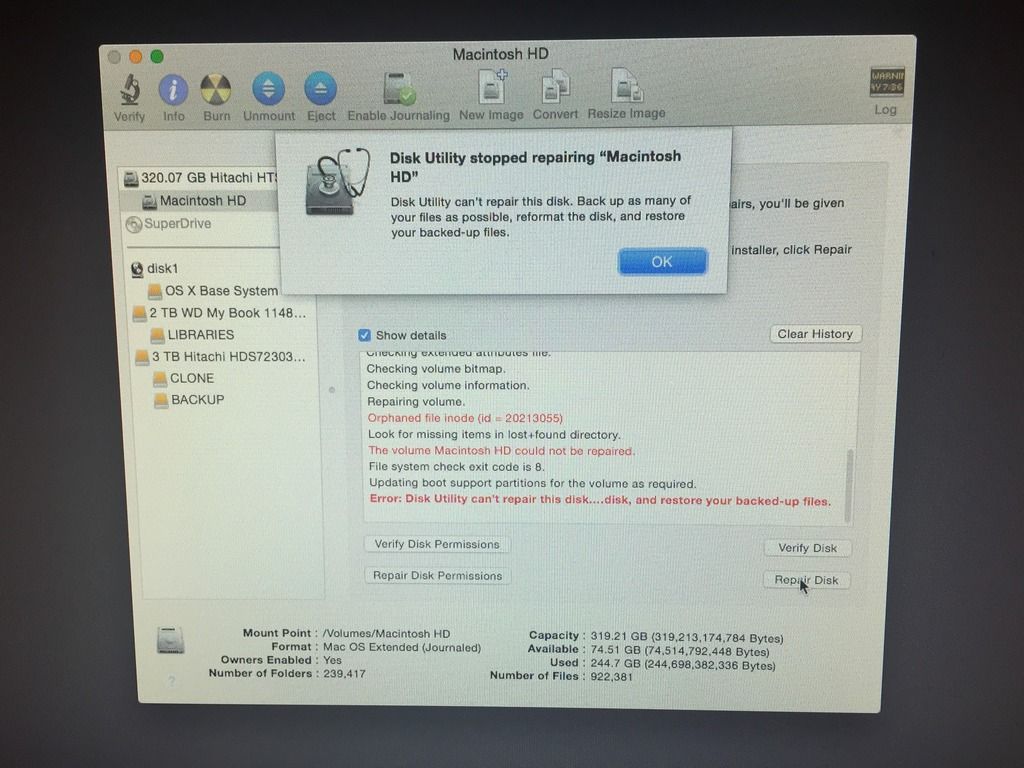
Task: Open the Info toolbar icon
Action: click(173, 89)
